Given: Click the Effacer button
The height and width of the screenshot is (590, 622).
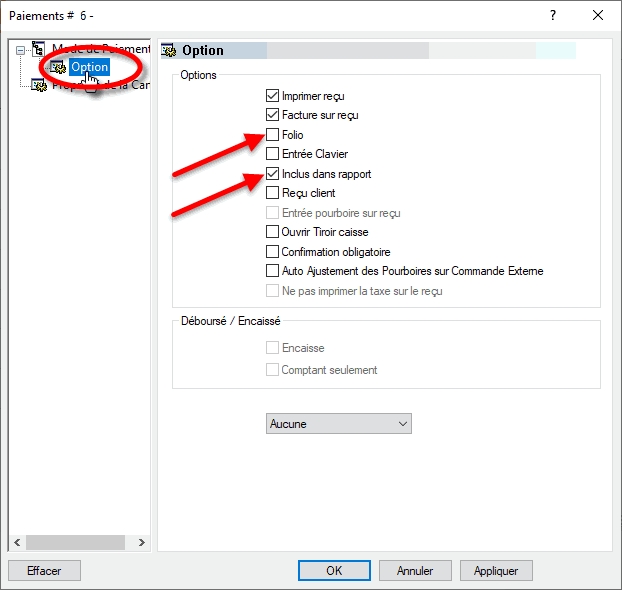Looking at the screenshot, I should [x=44, y=571].
